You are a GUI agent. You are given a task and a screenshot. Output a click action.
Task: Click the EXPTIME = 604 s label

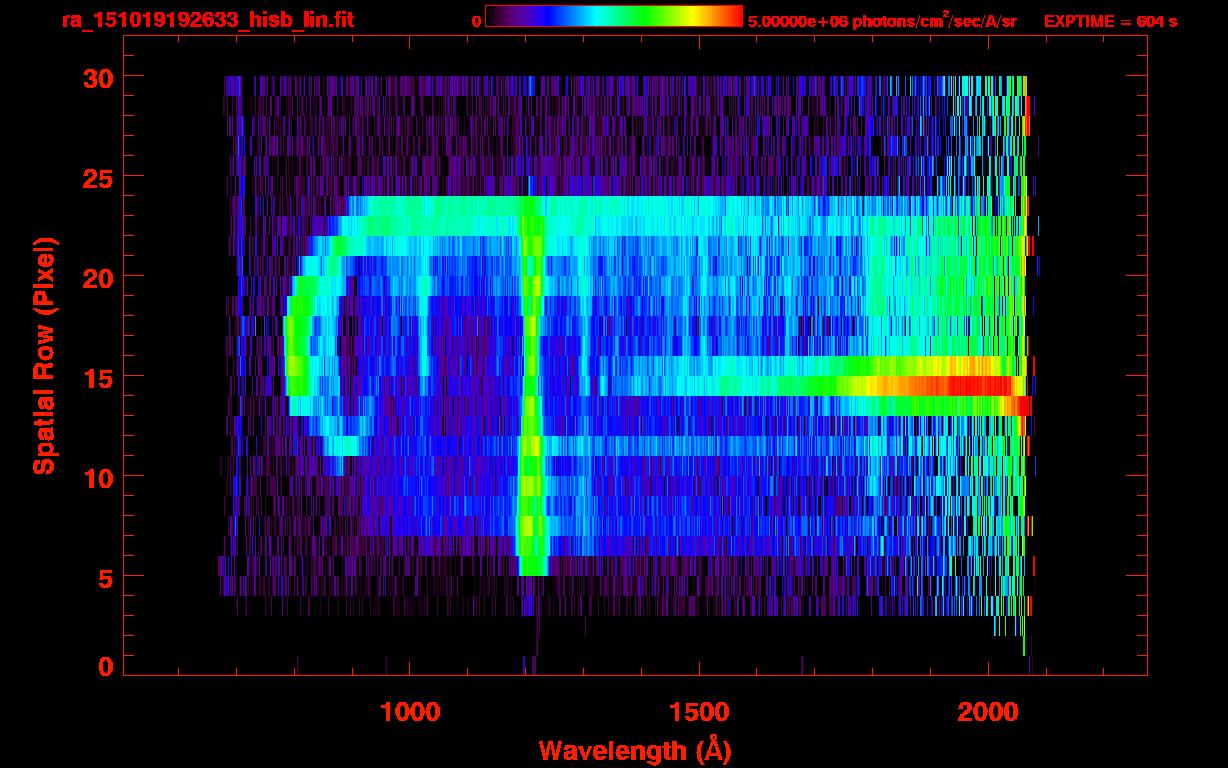pos(1110,21)
